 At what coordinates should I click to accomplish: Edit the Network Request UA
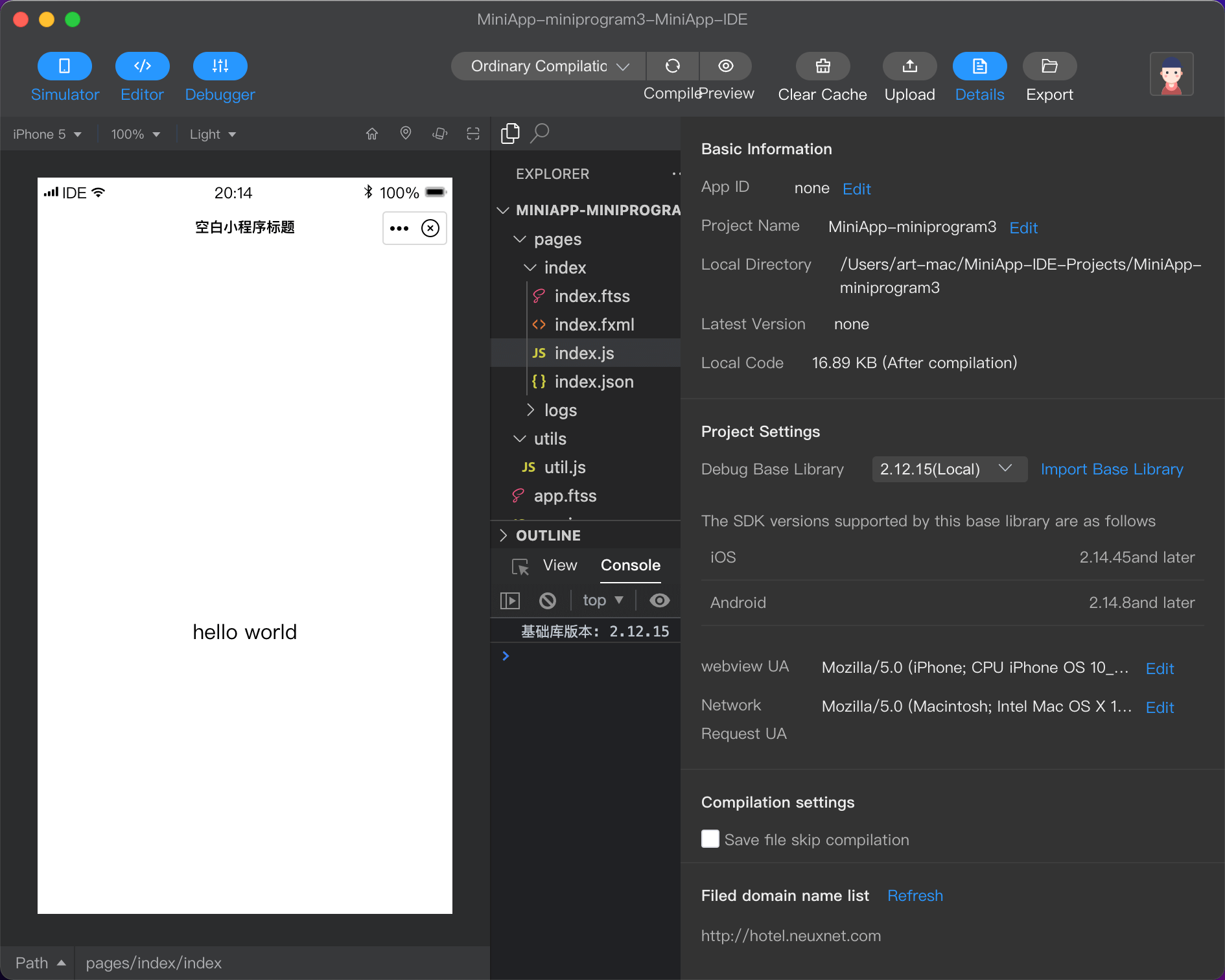pos(1160,708)
